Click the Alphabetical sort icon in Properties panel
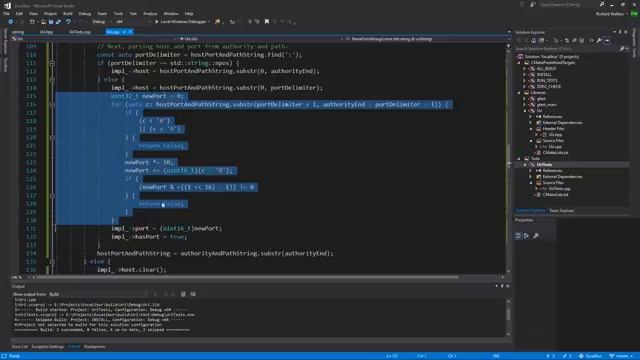Viewport: 640px width, 360px height. click(526, 236)
